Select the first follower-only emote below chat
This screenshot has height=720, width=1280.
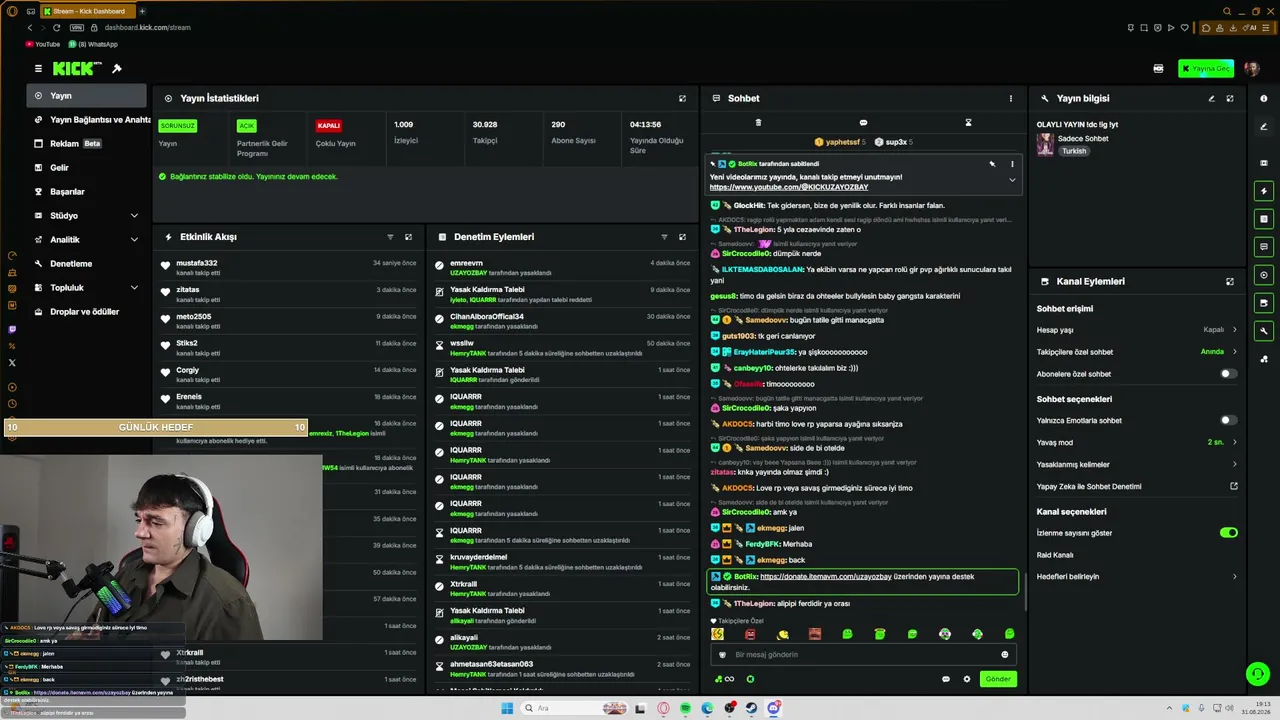click(x=717, y=634)
